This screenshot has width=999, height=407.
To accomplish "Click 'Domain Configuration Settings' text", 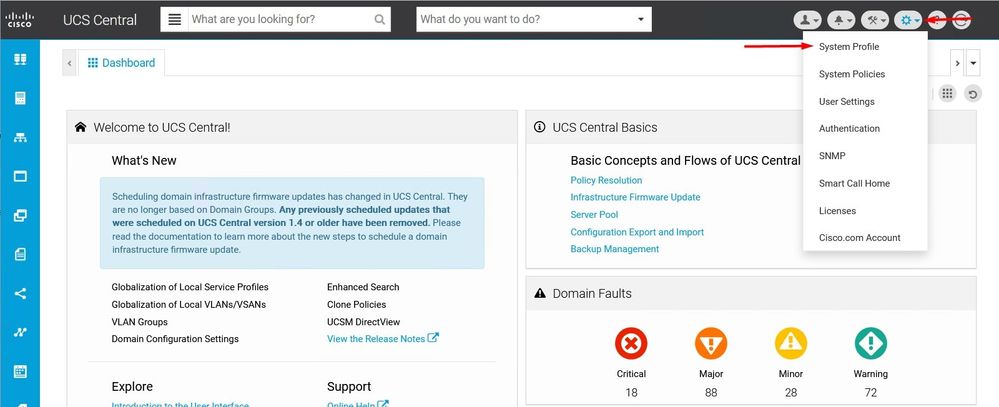I will point(175,339).
